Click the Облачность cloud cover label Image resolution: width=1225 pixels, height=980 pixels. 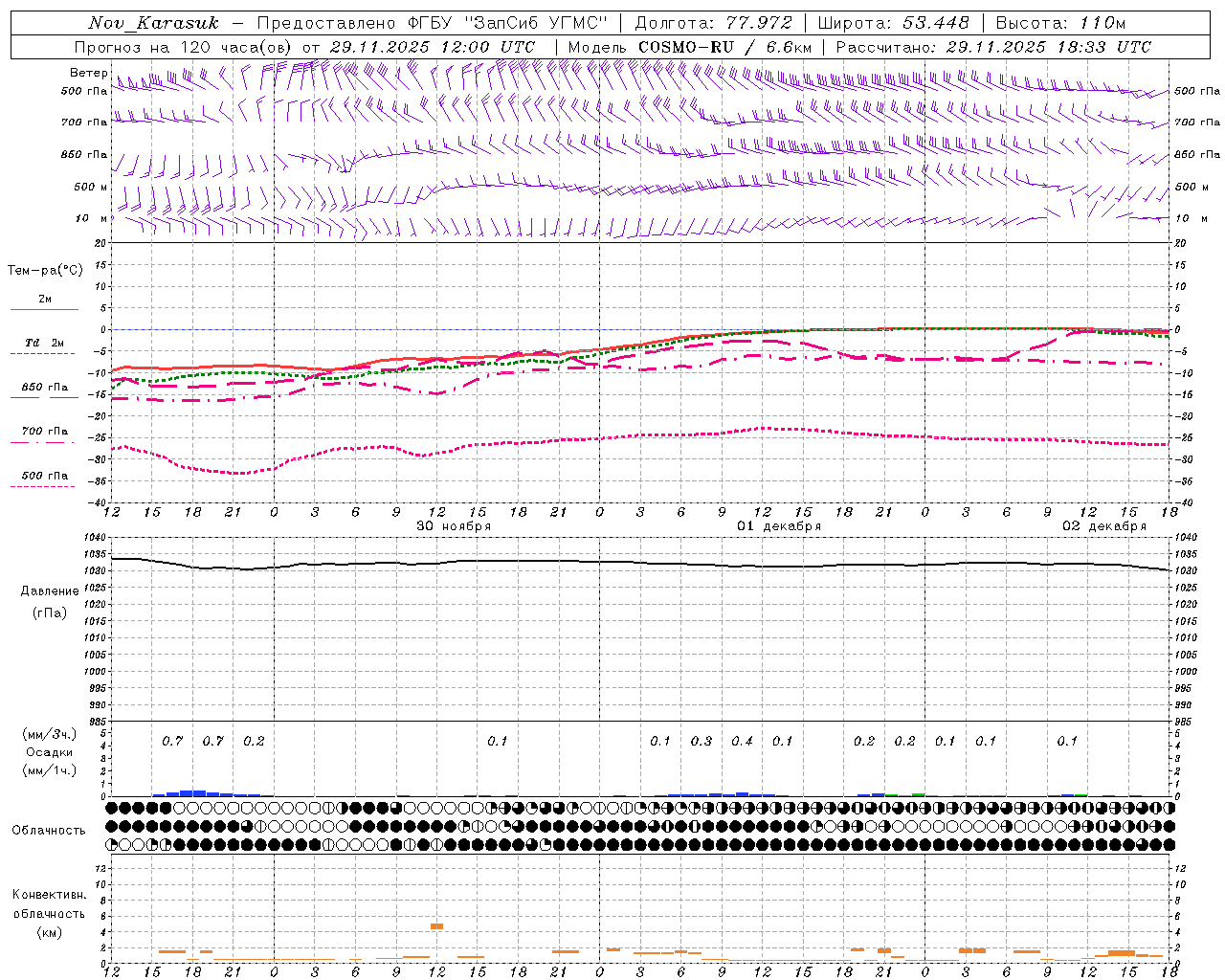(x=49, y=830)
